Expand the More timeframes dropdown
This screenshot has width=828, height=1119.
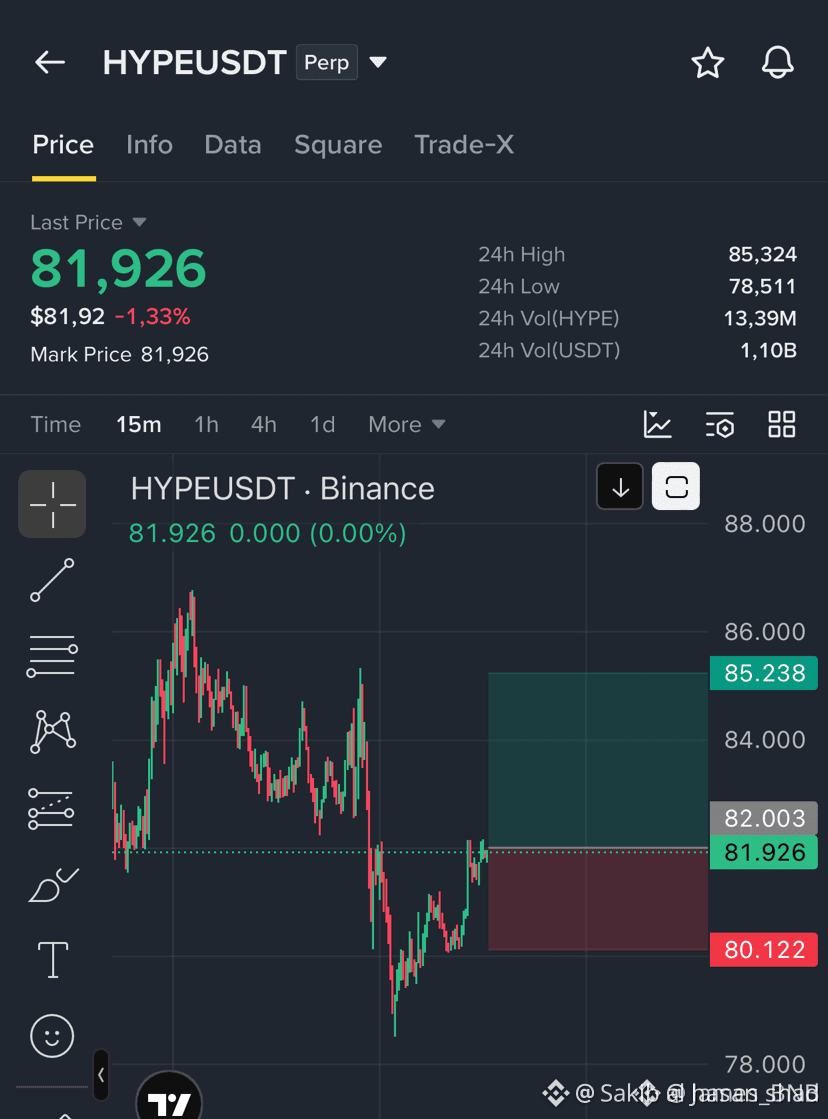[407, 425]
